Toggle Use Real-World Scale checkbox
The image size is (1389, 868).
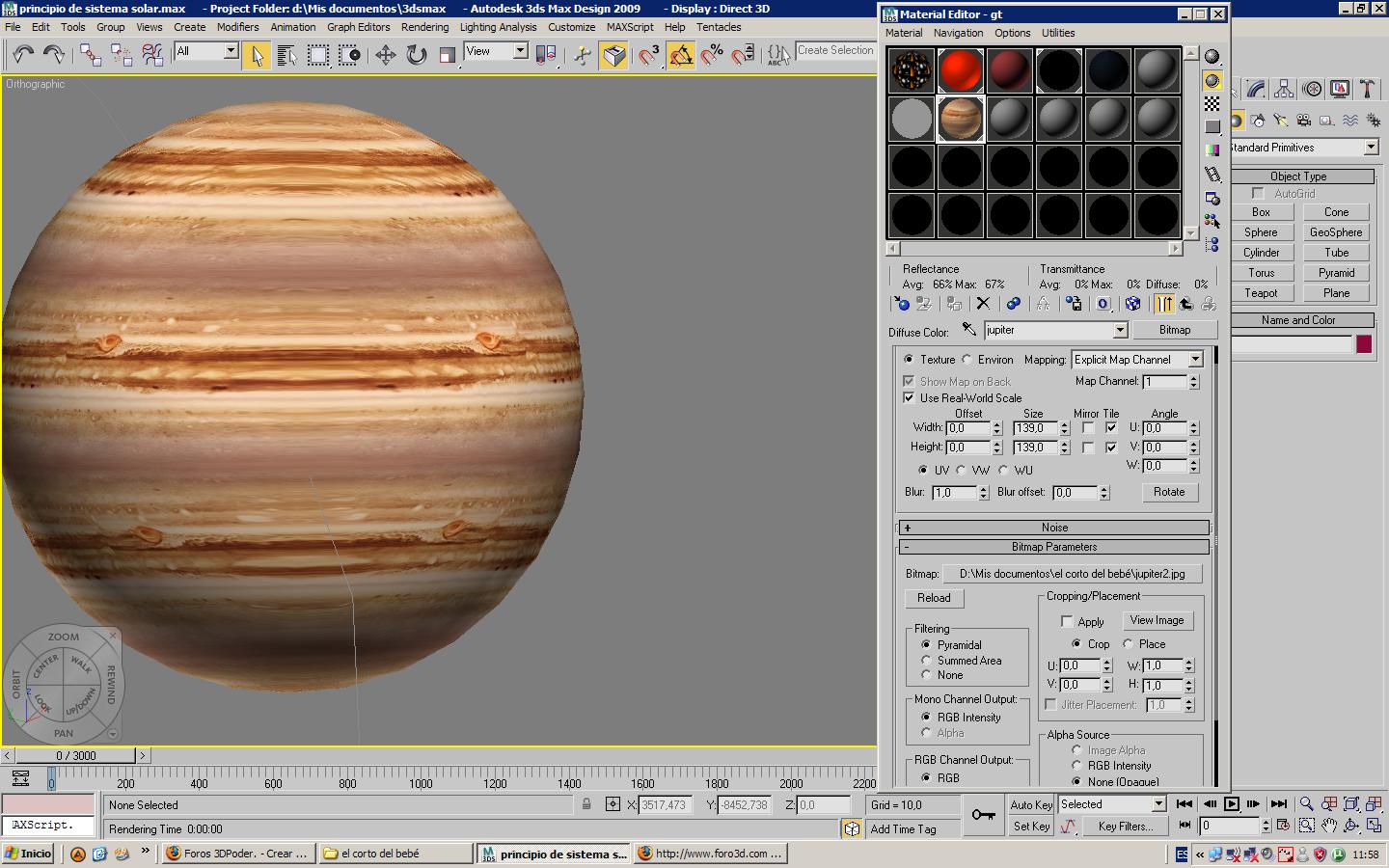click(x=909, y=397)
